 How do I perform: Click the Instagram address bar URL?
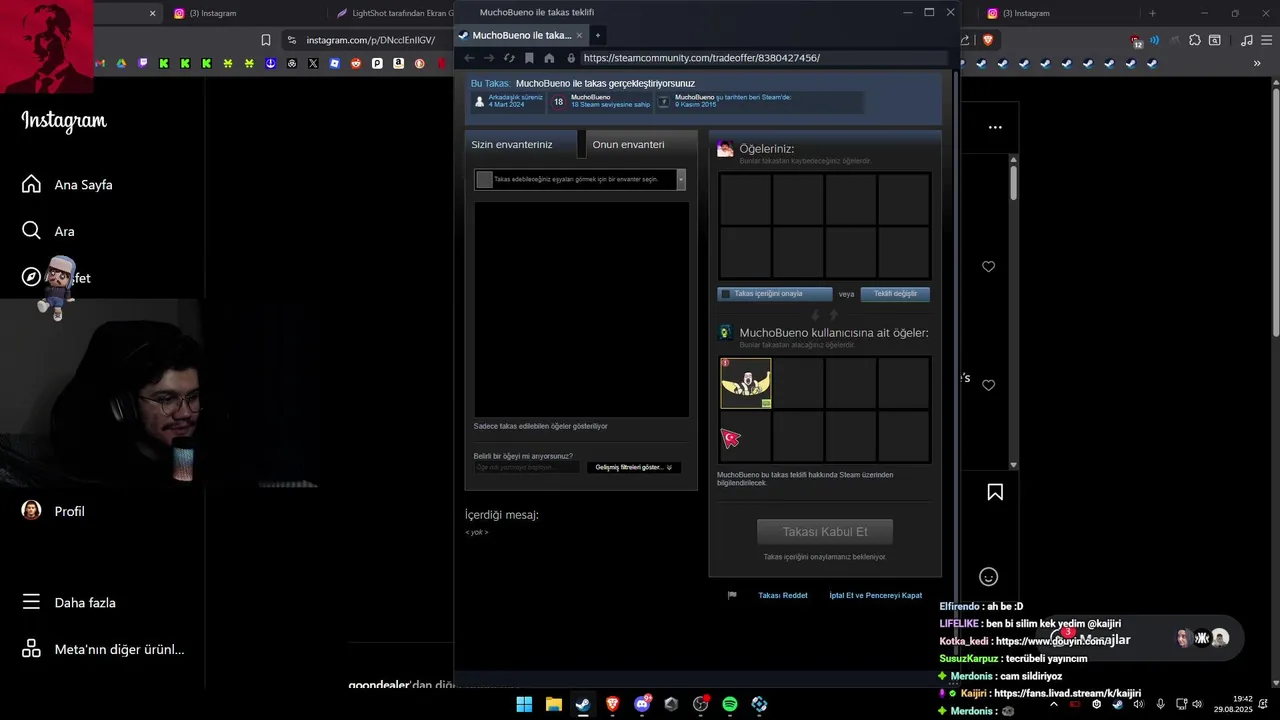(370, 40)
